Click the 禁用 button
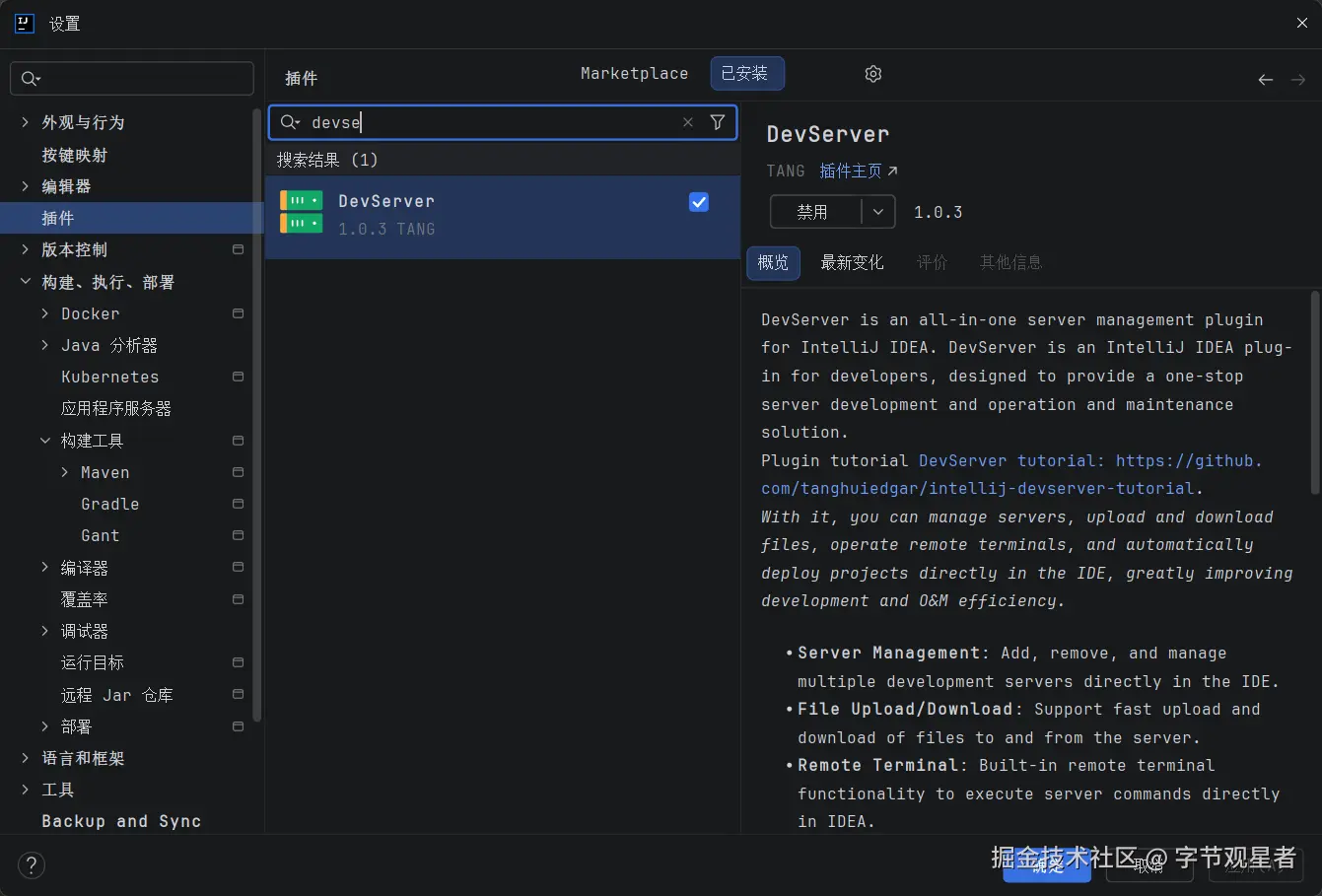 (816, 212)
